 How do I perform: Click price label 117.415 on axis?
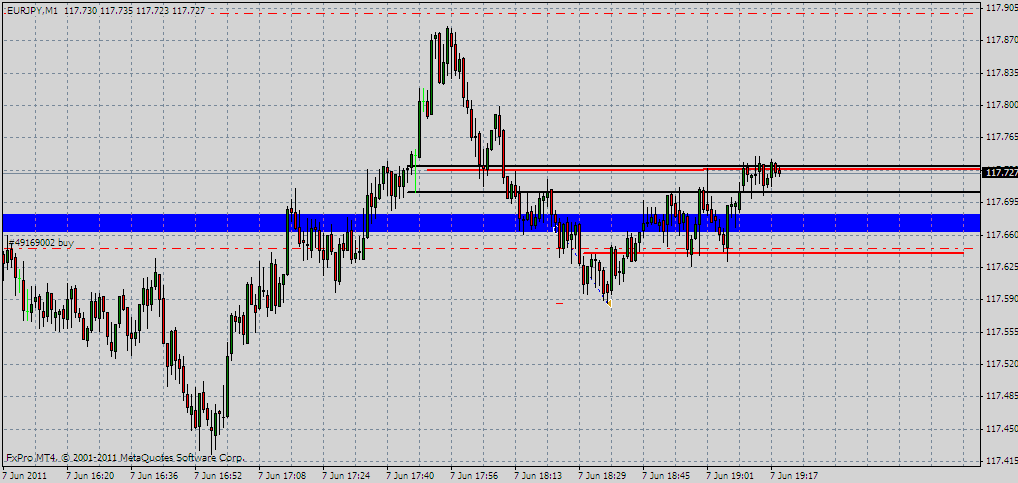pos(1000,462)
